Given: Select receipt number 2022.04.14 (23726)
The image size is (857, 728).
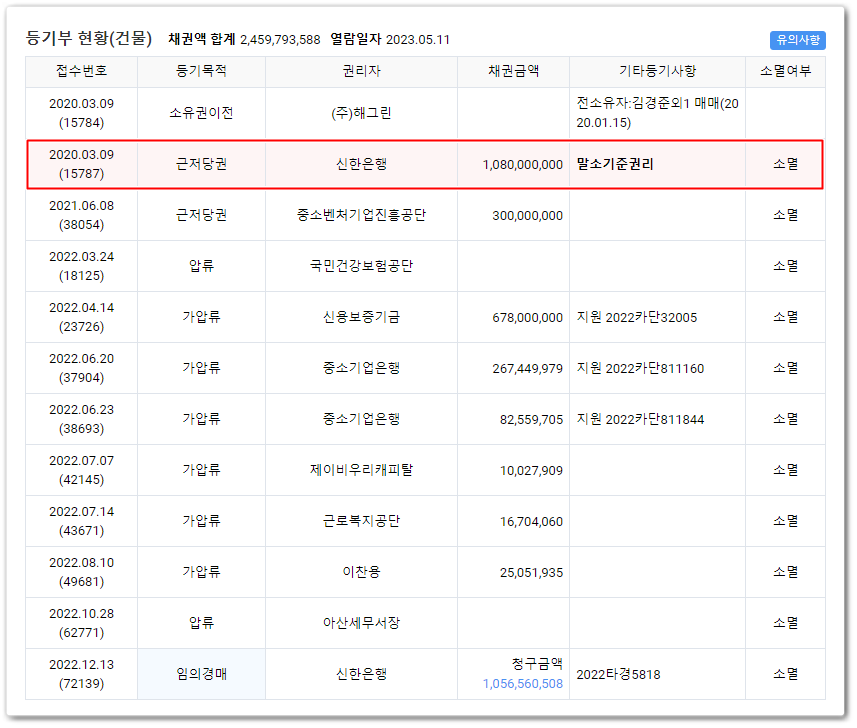Looking at the screenshot, I should point(81,316).
